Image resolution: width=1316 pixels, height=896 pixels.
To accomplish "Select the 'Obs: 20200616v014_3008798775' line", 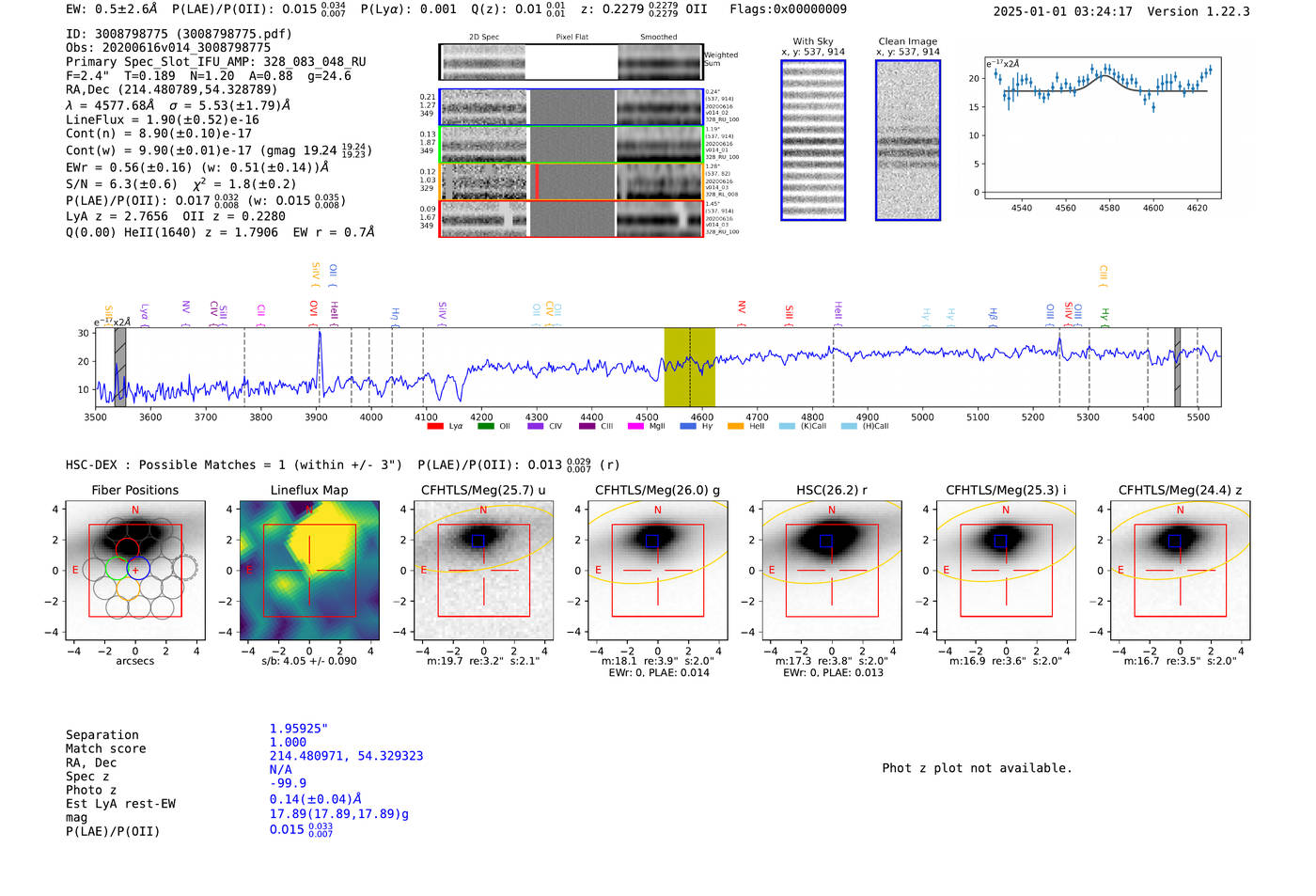I will pos(168,48).
